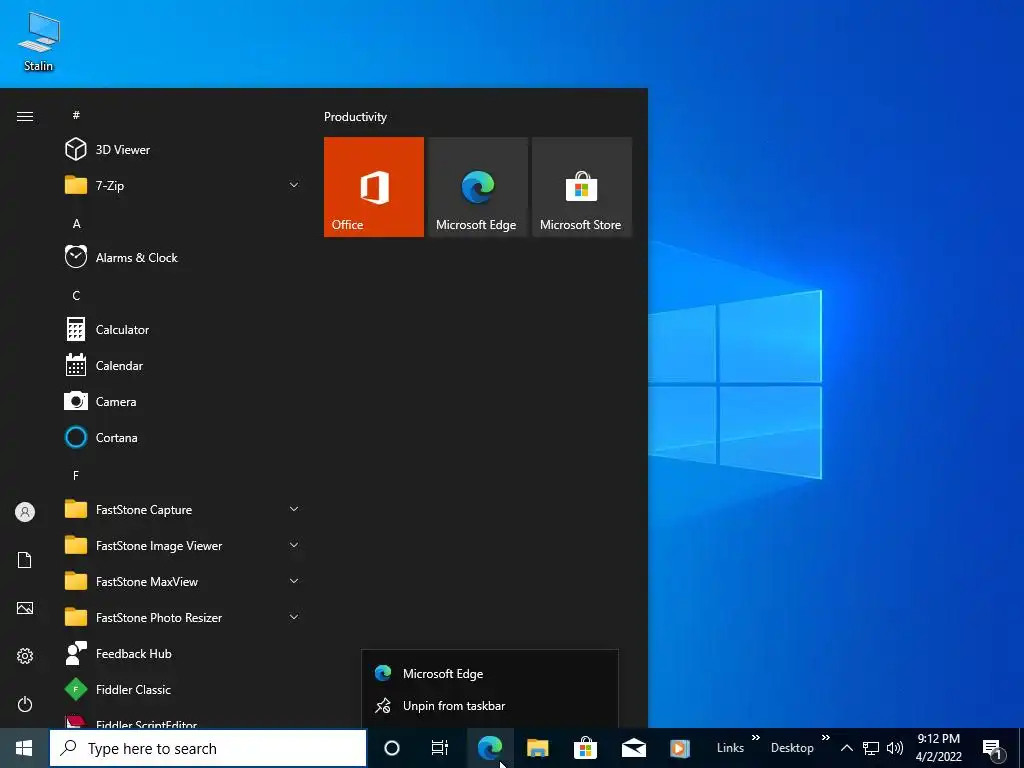
Task: Expand the FastStone Capture folder
Action: [x=294, y=509]
